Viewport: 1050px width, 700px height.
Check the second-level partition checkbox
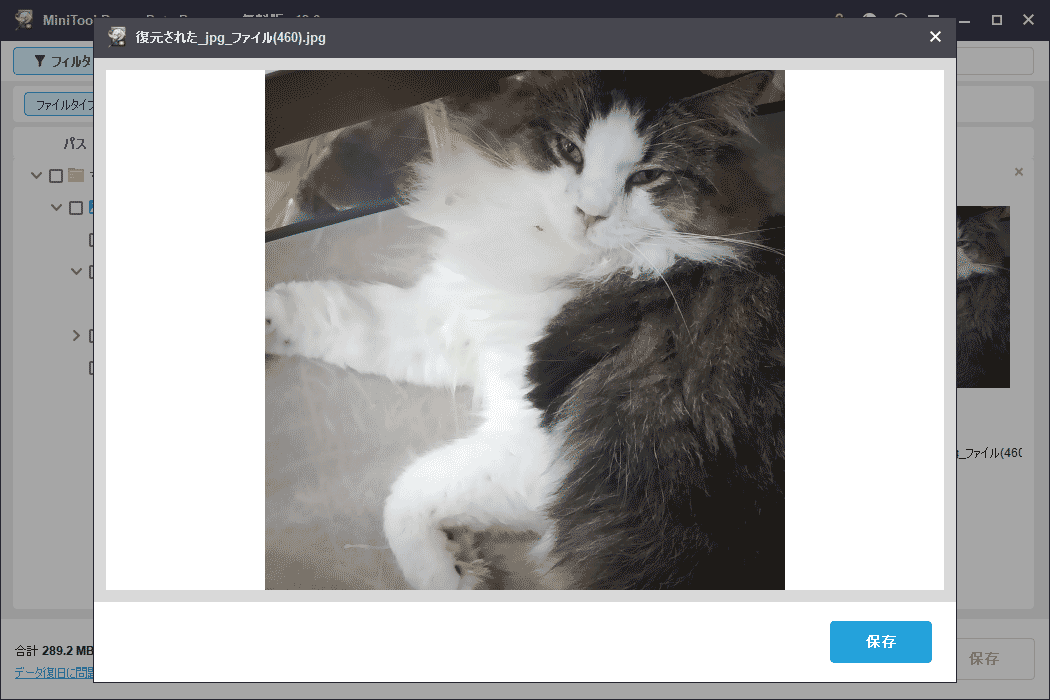click(75, 207)
